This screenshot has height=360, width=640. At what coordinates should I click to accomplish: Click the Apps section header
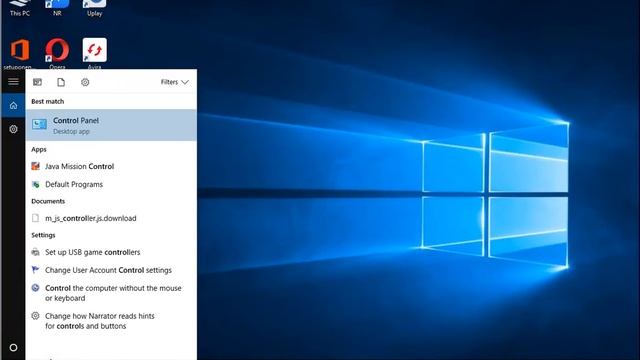(39, 149)
